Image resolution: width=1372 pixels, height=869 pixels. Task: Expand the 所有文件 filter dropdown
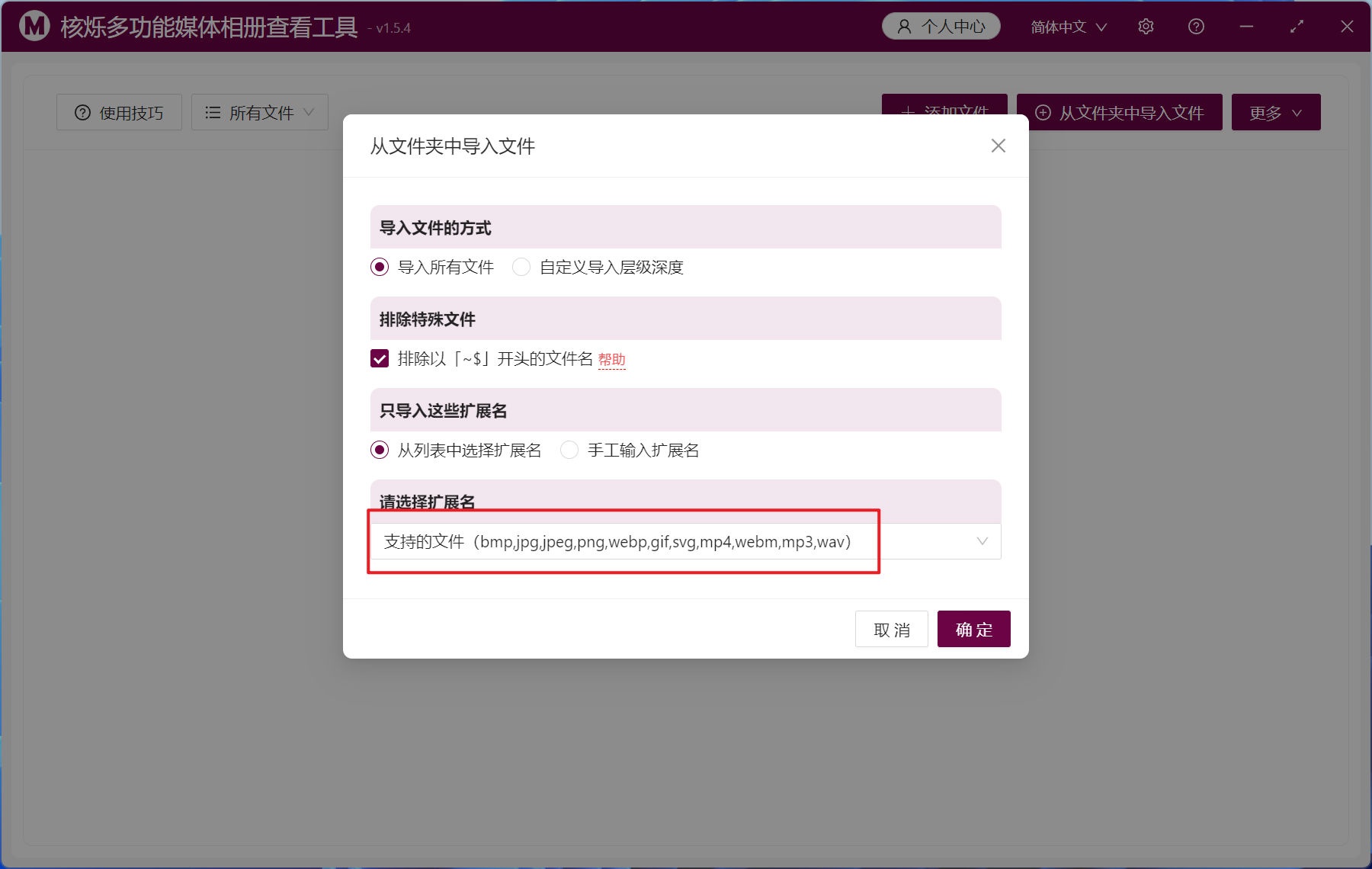(x=260, y=113)
